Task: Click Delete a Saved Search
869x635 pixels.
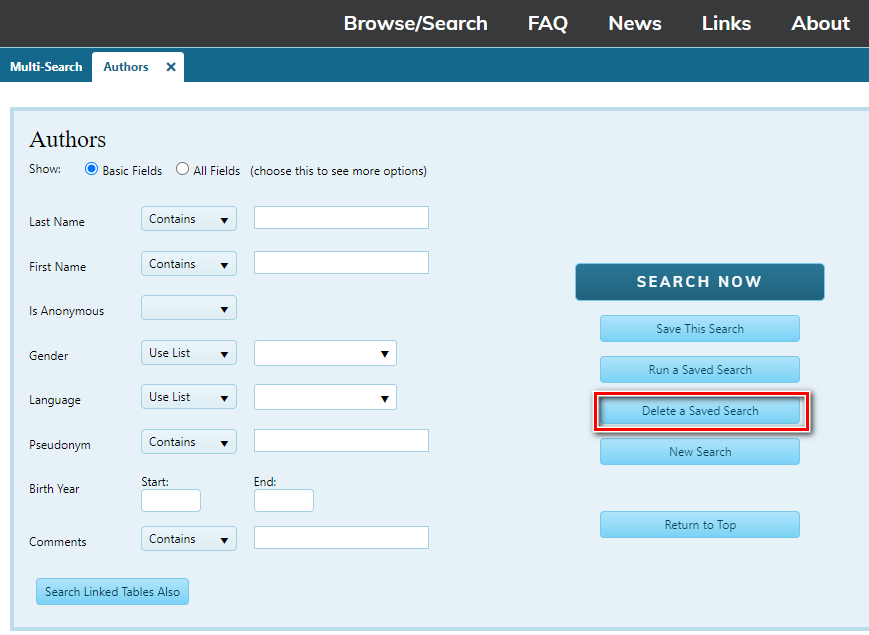Action: (x=699, y=411)
